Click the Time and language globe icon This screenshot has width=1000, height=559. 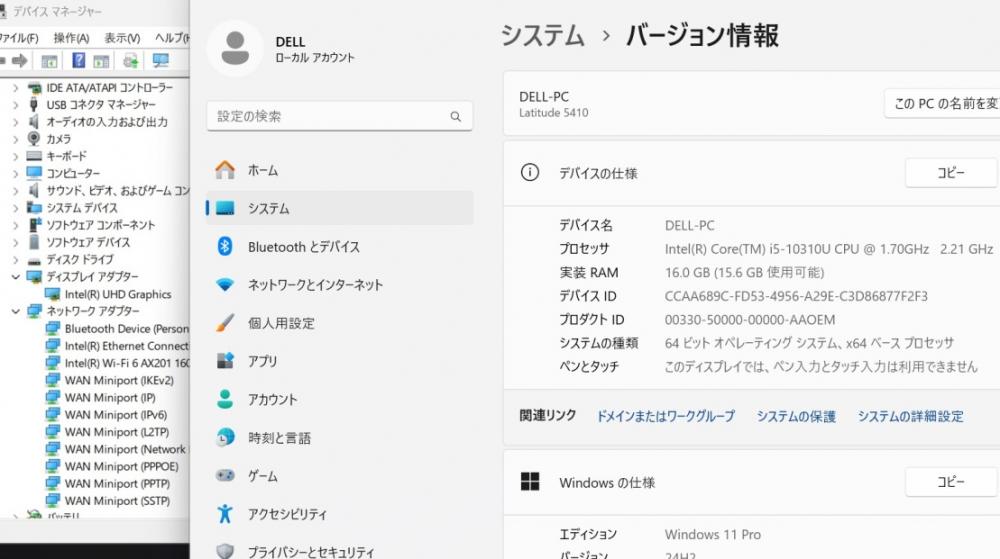coord(224,437)
